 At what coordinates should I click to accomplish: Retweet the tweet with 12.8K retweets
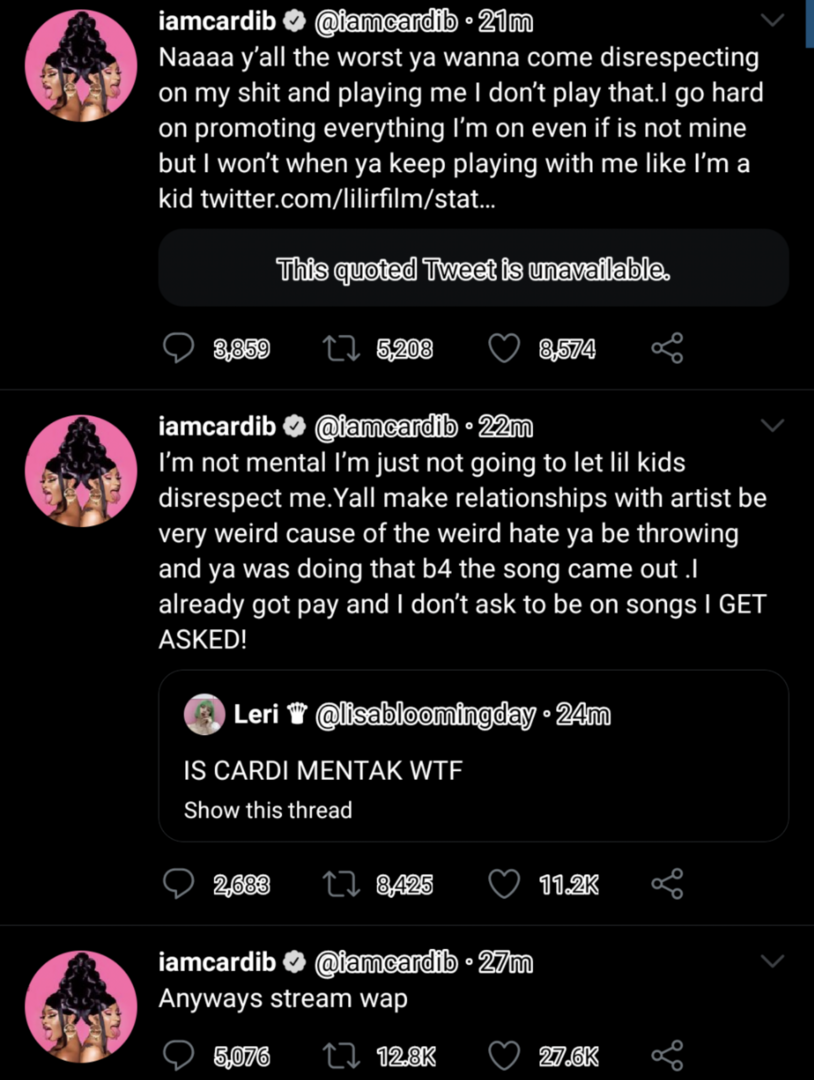pos(342,1055)
